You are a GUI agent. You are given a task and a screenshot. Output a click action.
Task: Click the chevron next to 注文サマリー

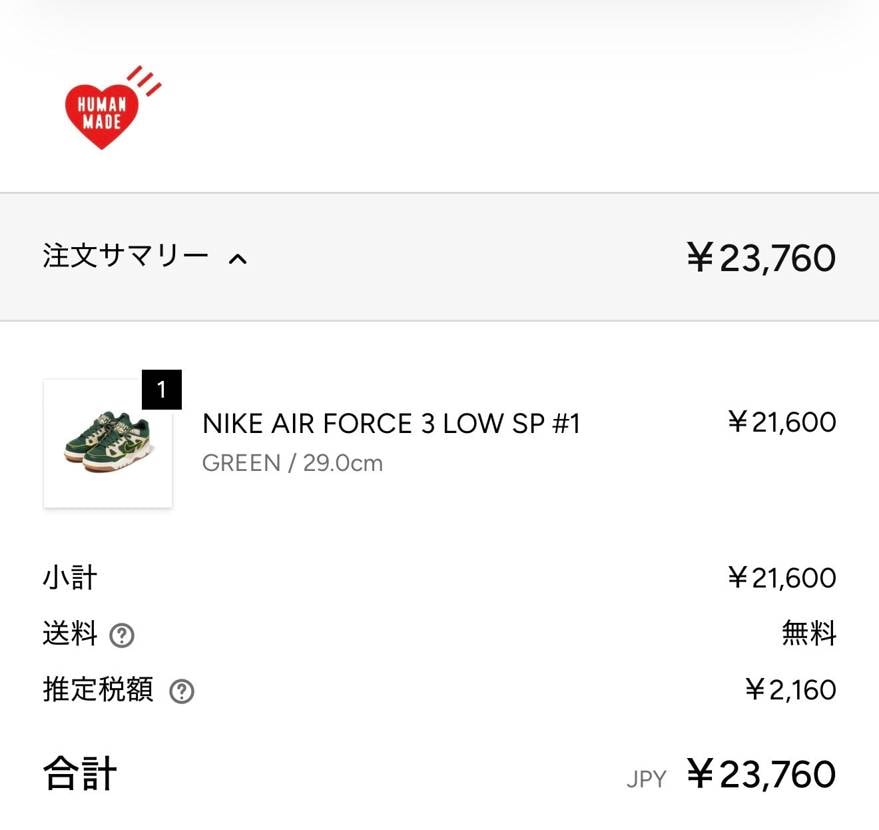point(237,257)
